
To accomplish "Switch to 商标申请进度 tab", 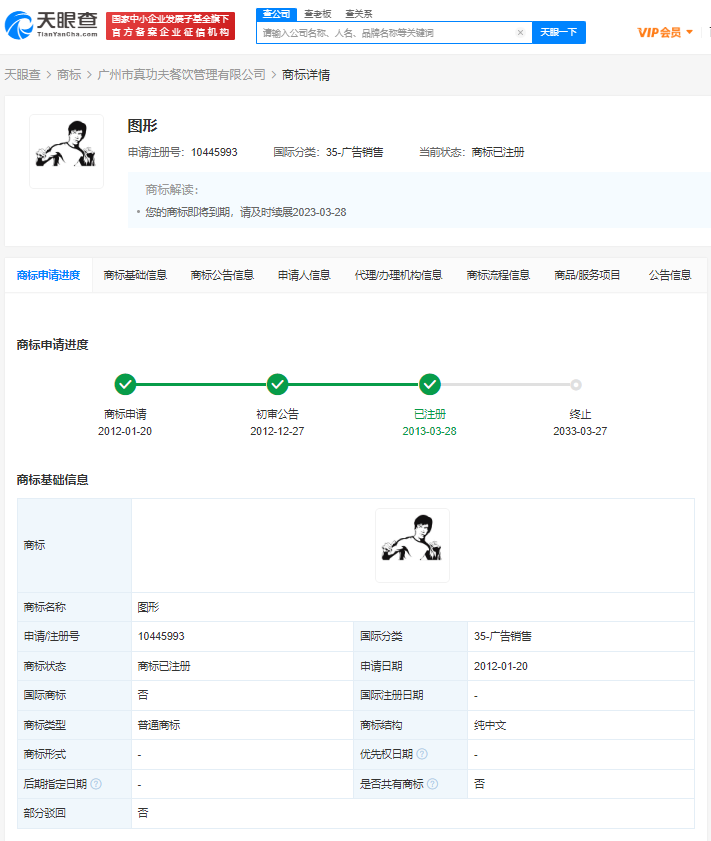I will [x=48, y=275].
